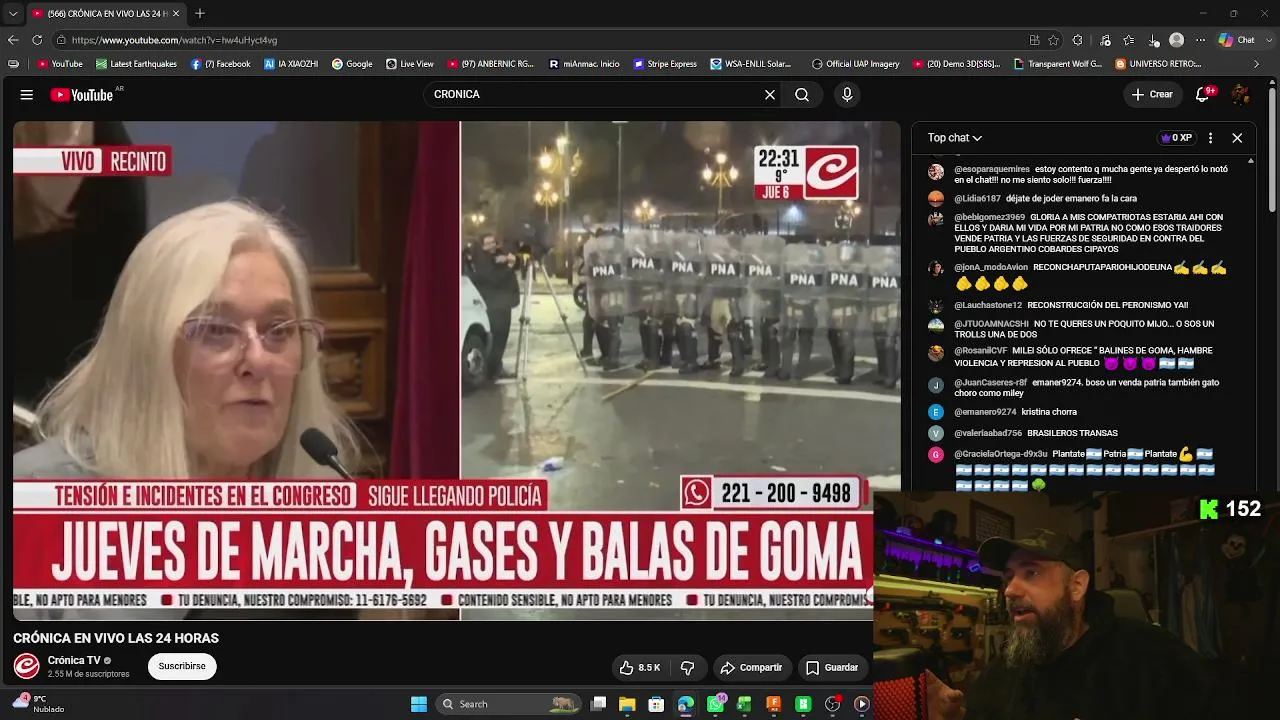The width and height of the screenshot is (1280, 720).
Task: Dislike the video with thumbs down
Action: click(687, 668)
